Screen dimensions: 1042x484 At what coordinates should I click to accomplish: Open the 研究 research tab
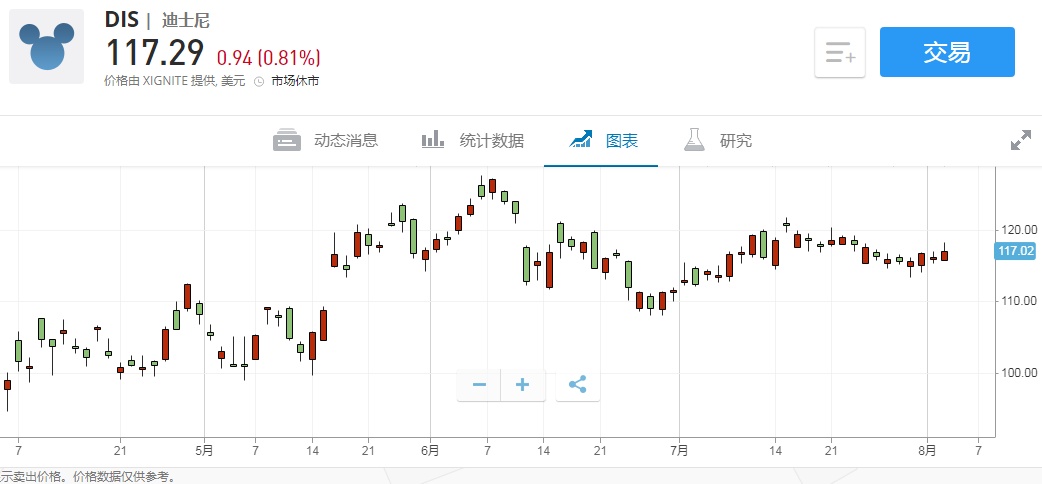[718, 141]
